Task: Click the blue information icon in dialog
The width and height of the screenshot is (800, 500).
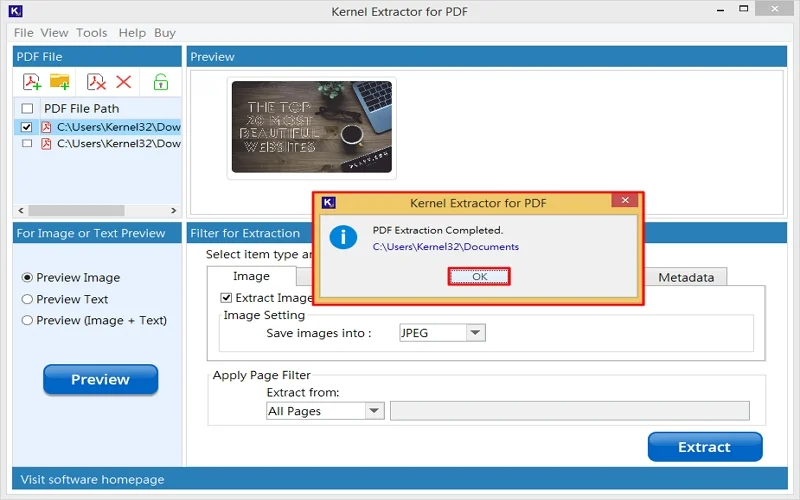Action: pos(343,238)
